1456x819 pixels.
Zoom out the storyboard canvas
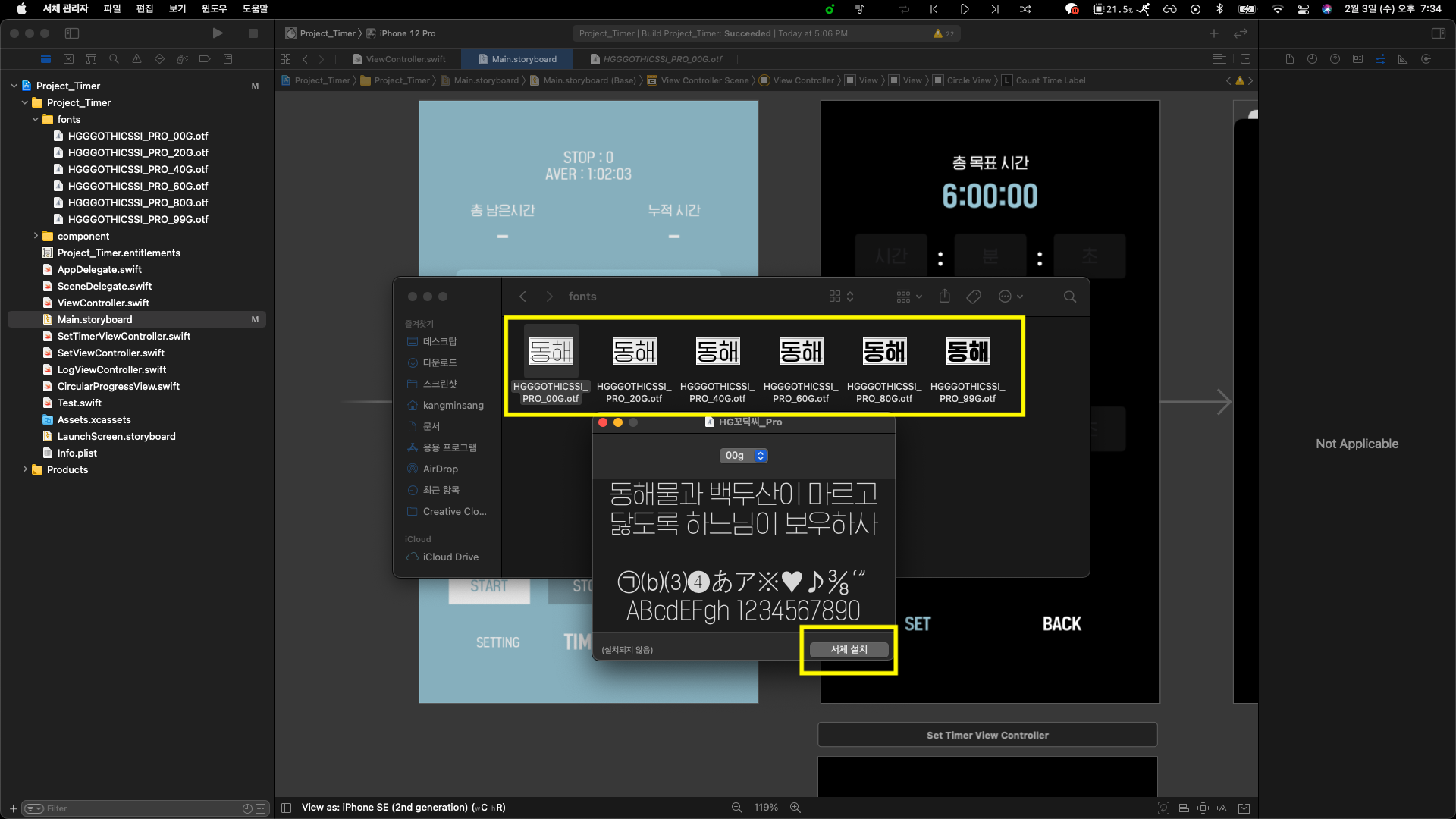click(736, 808)
